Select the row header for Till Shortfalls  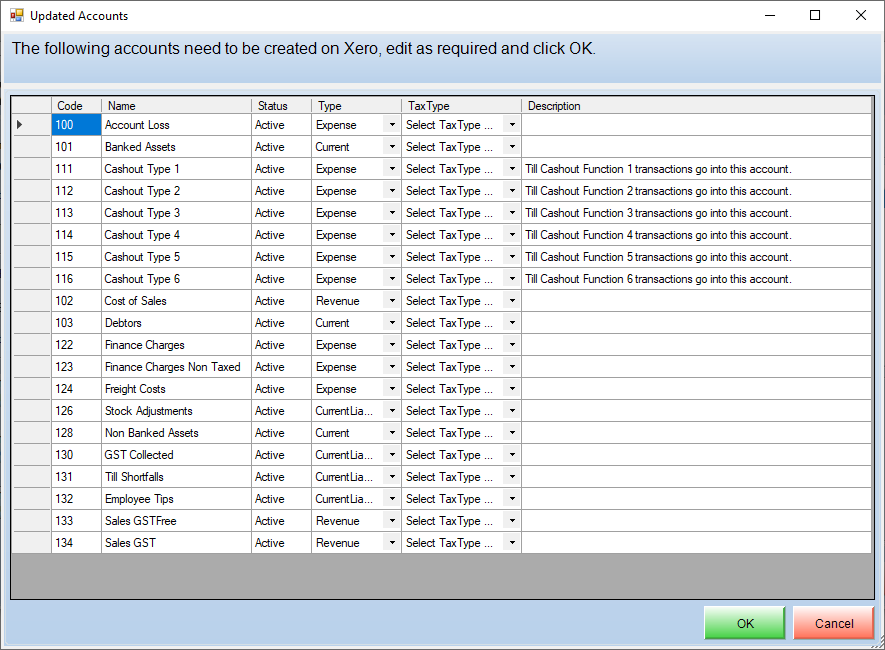[x=32, y=477]
